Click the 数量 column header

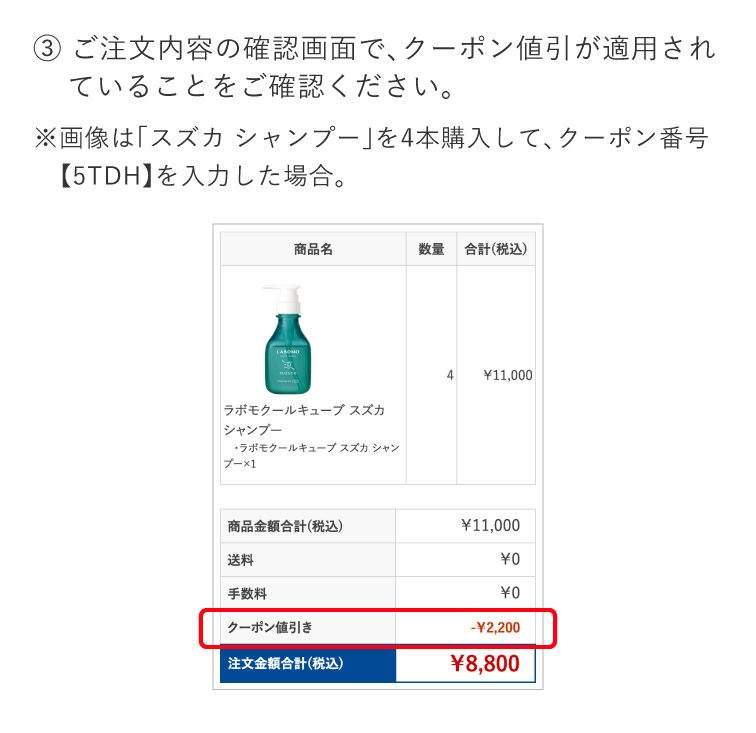click(x=431, y=249)
